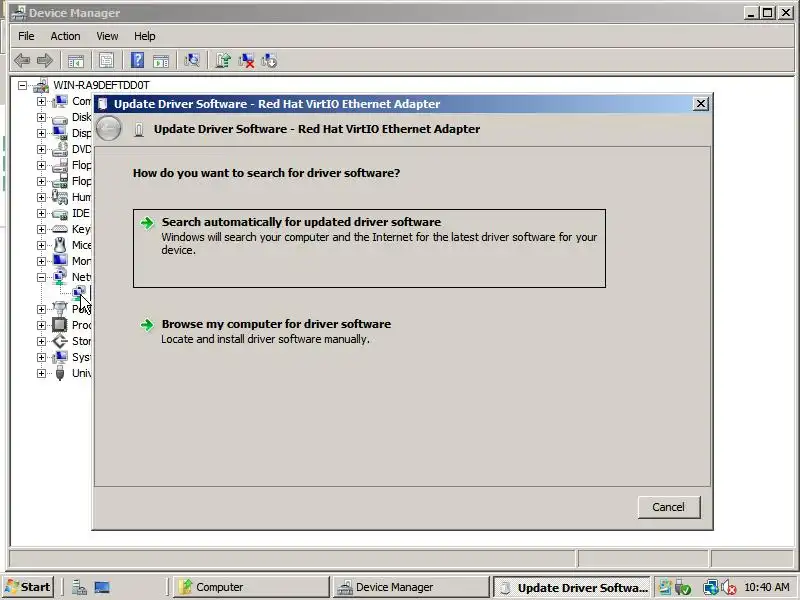Click the Disable device icon with down arrow
Viewport: 800px width, 600px height.
click(x=269, y=61)
